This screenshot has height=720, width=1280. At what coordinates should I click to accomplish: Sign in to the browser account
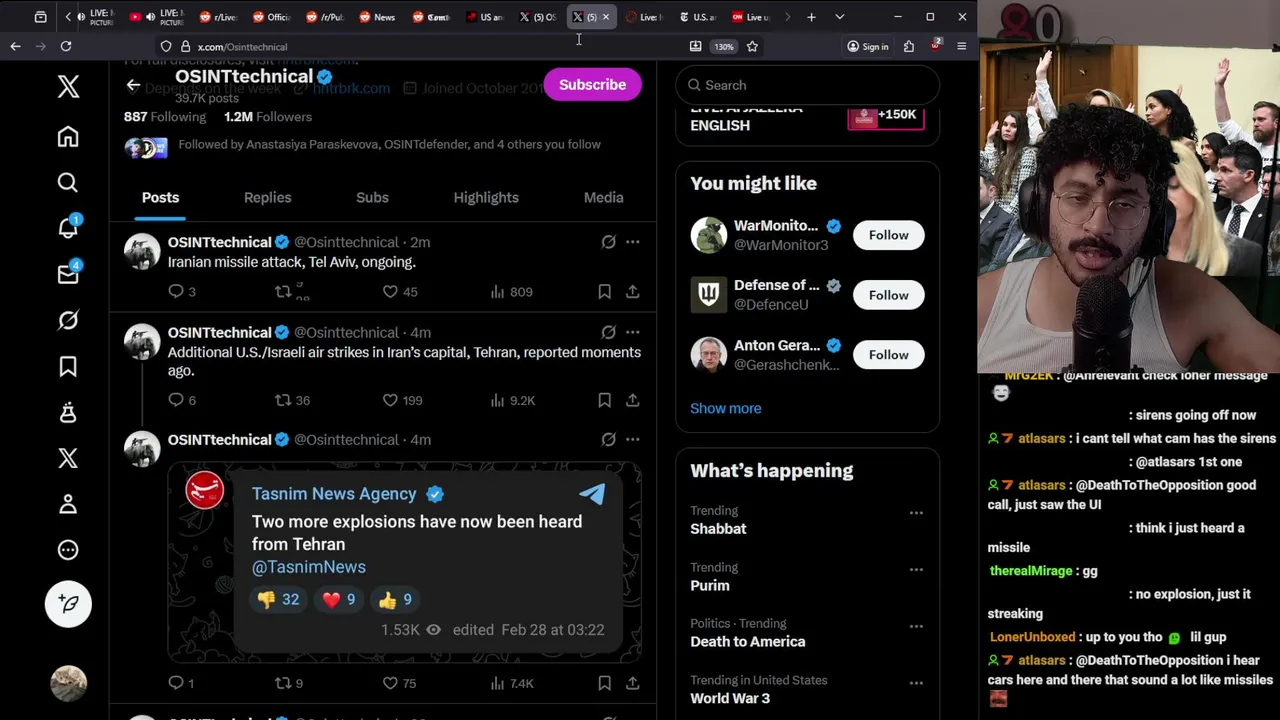point(867,46)
